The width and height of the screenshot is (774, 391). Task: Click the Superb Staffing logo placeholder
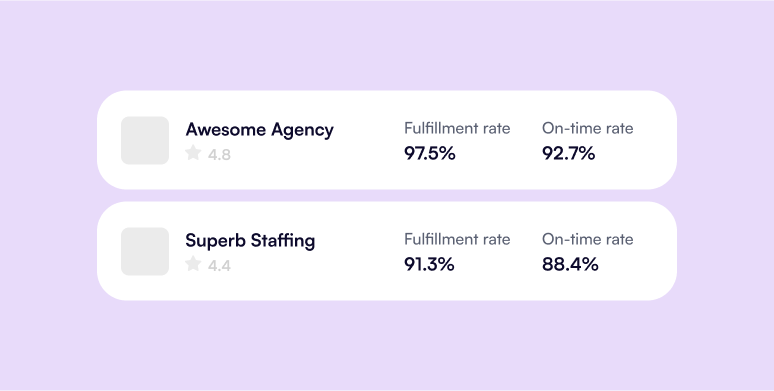(145, 251)
